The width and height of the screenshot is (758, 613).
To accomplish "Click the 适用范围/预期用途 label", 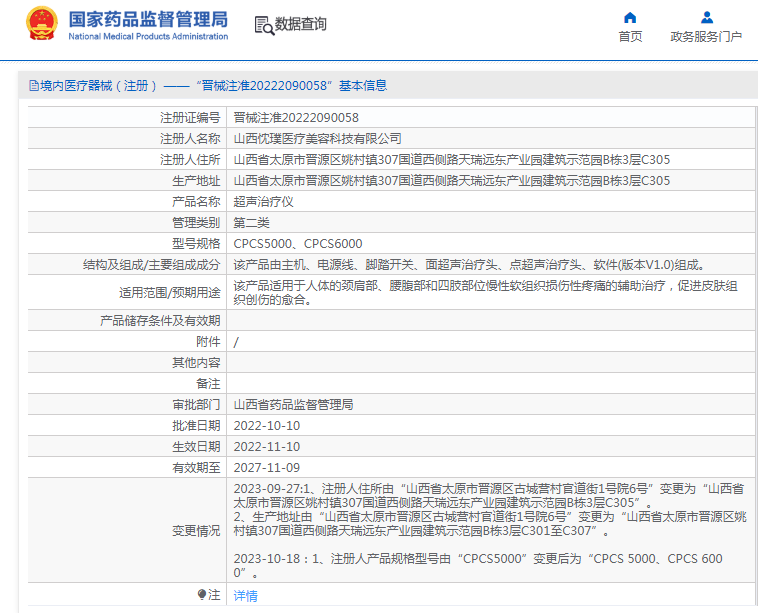I will tap(170, 292).
